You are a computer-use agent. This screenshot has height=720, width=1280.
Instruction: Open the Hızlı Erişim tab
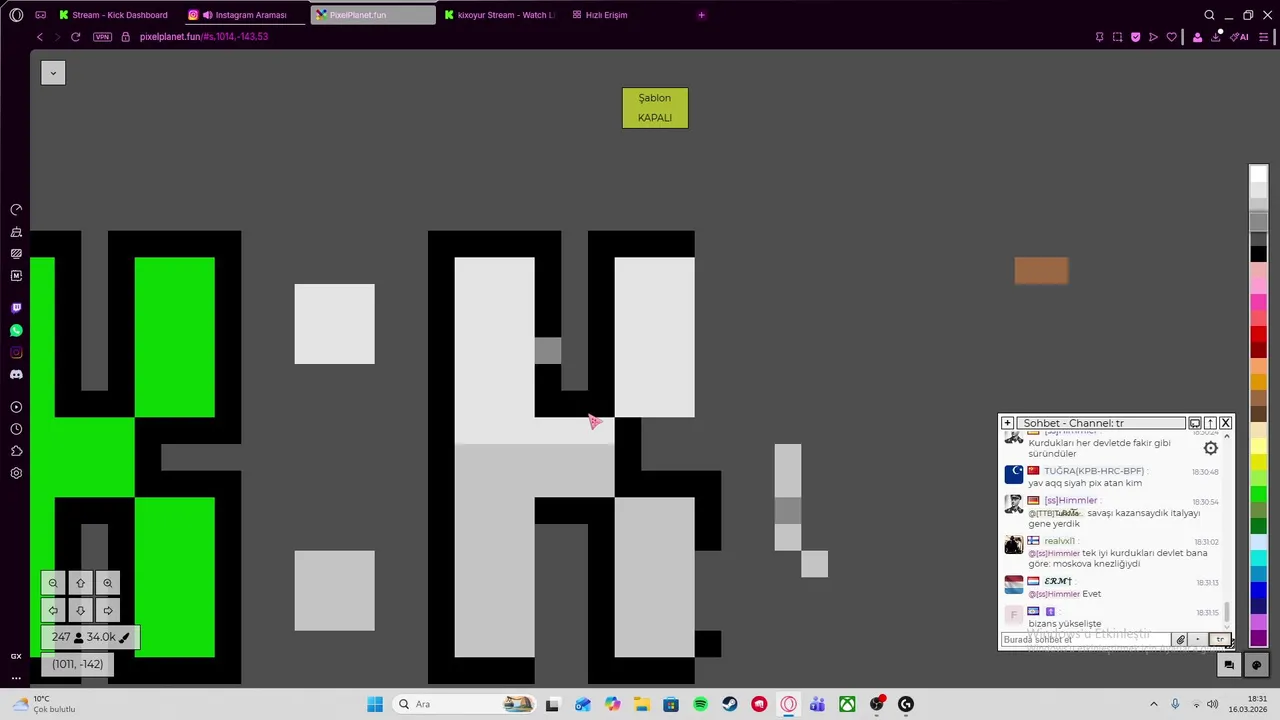pyautogui.click(x=606, y=15)
